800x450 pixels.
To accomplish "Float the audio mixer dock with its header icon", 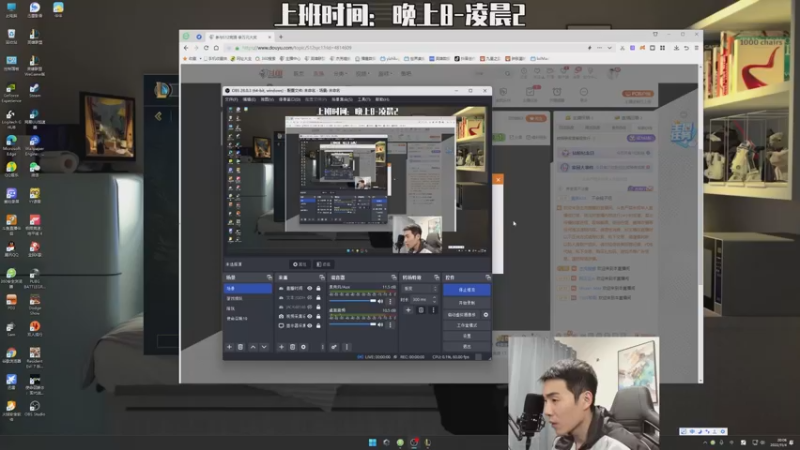I will click(x=393, y=278).
